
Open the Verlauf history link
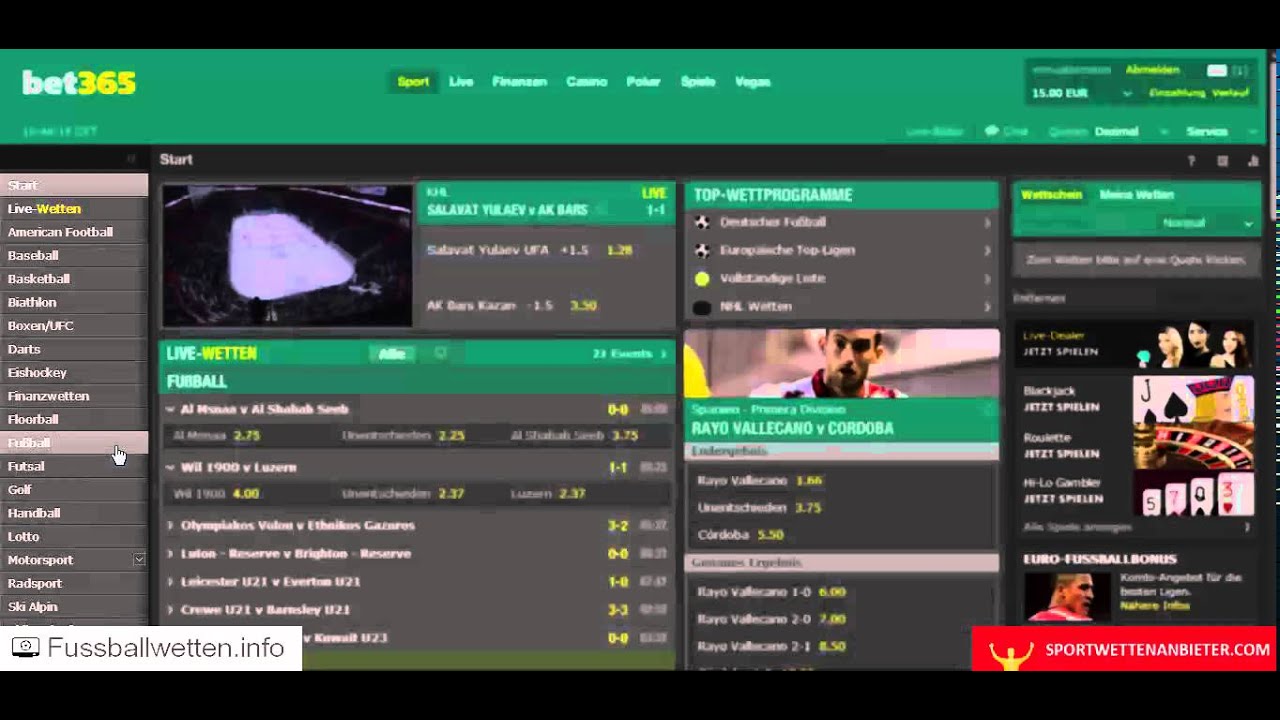pyautogui.click(x=1230, y=93)
